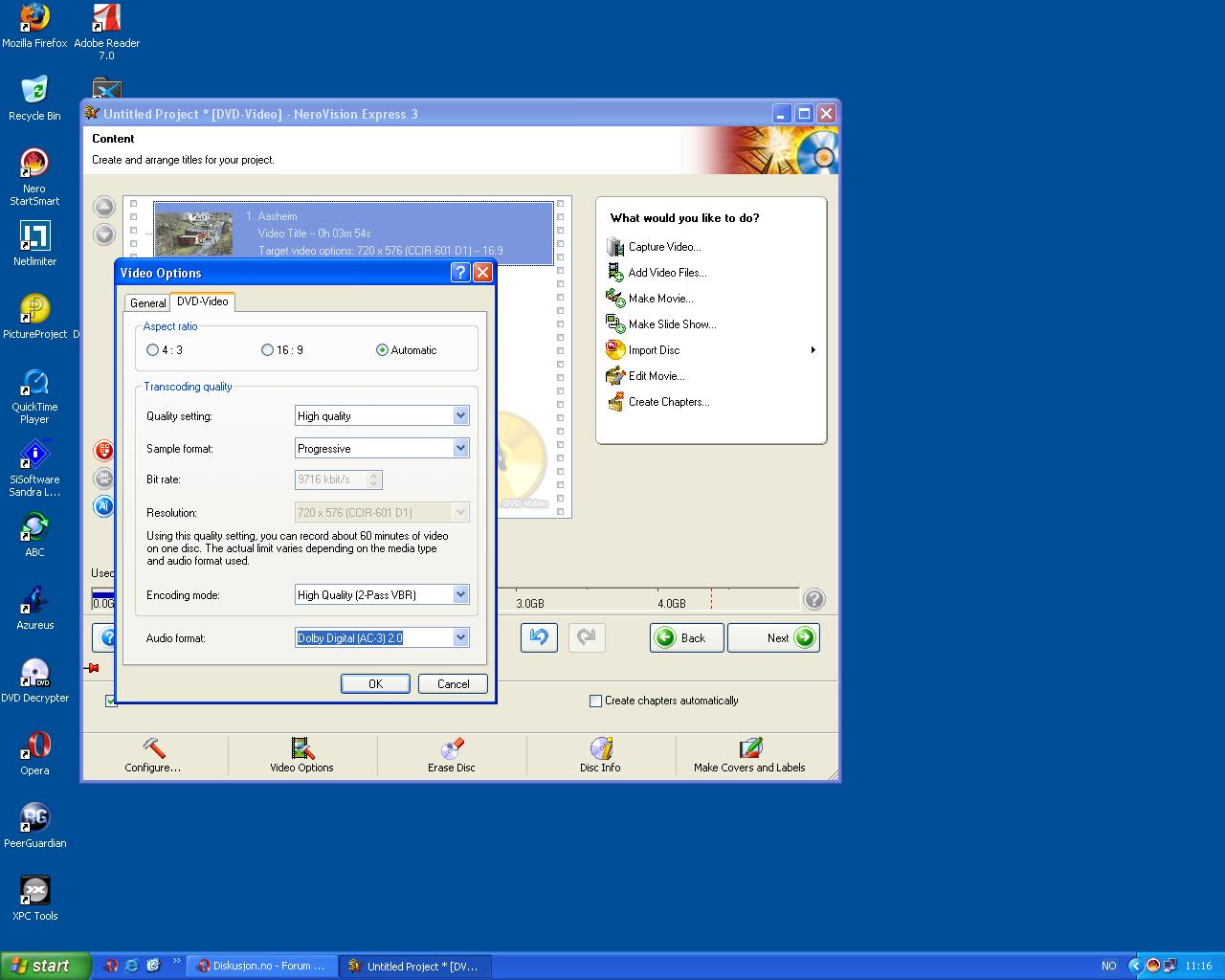The width and height of the screenshot is (1225, 980).
Task: Close the Video Options dialog
Action: point(483,273)
